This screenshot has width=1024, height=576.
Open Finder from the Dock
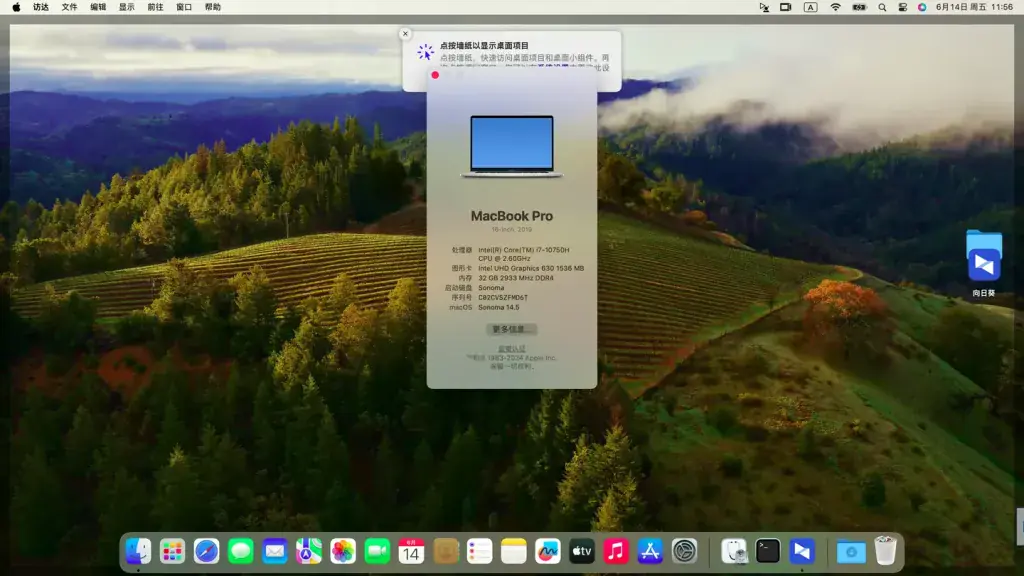pos(138,551)
